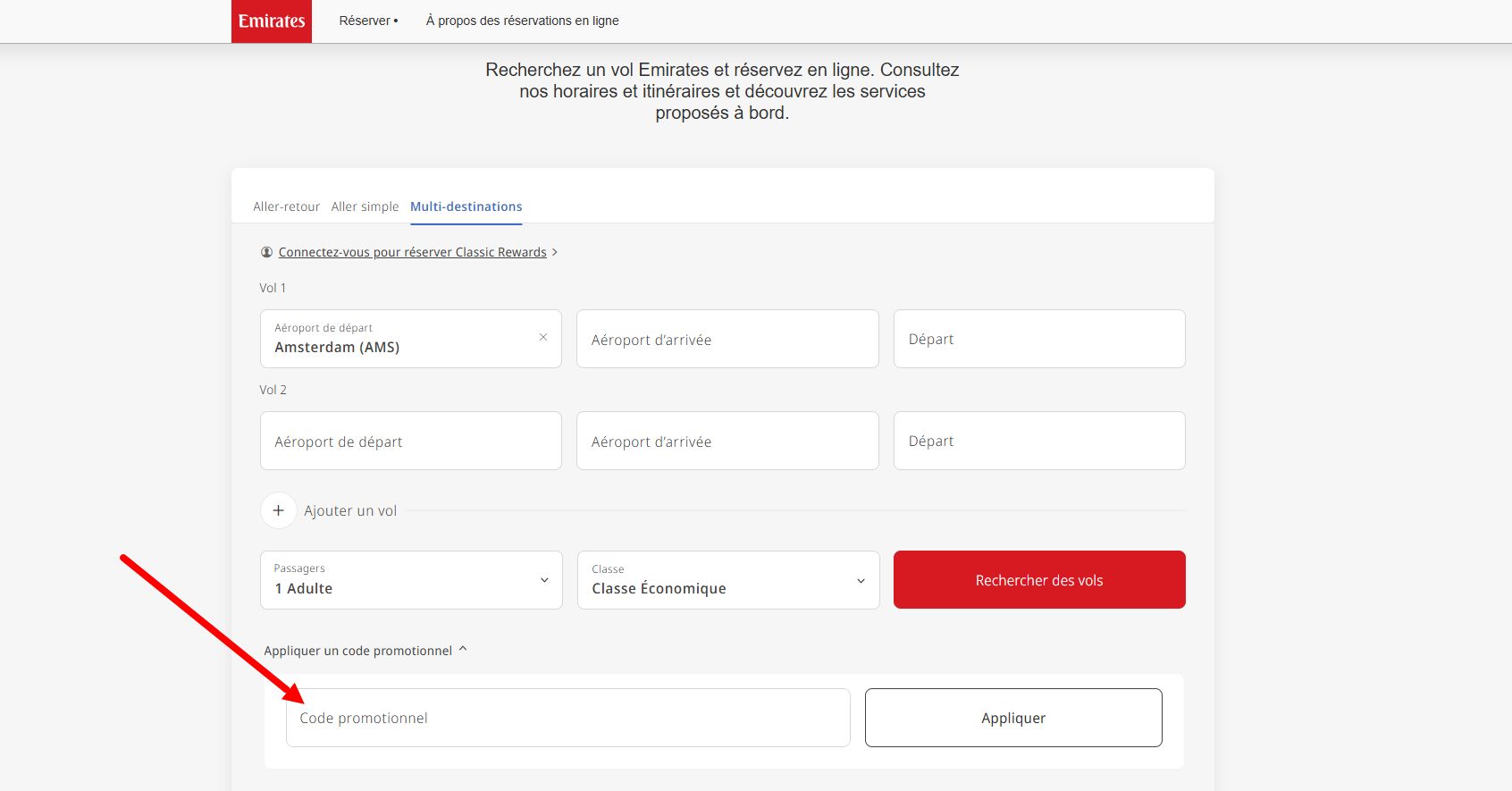Click the Ajouter un vol label
The width and height of the screenshot is (1512, 791).
point(350,511)
